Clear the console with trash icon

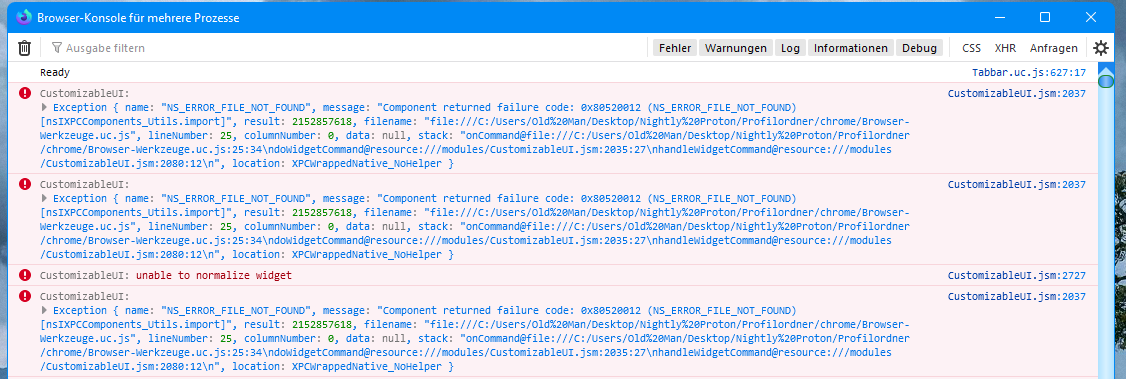(x=24, y=48)
